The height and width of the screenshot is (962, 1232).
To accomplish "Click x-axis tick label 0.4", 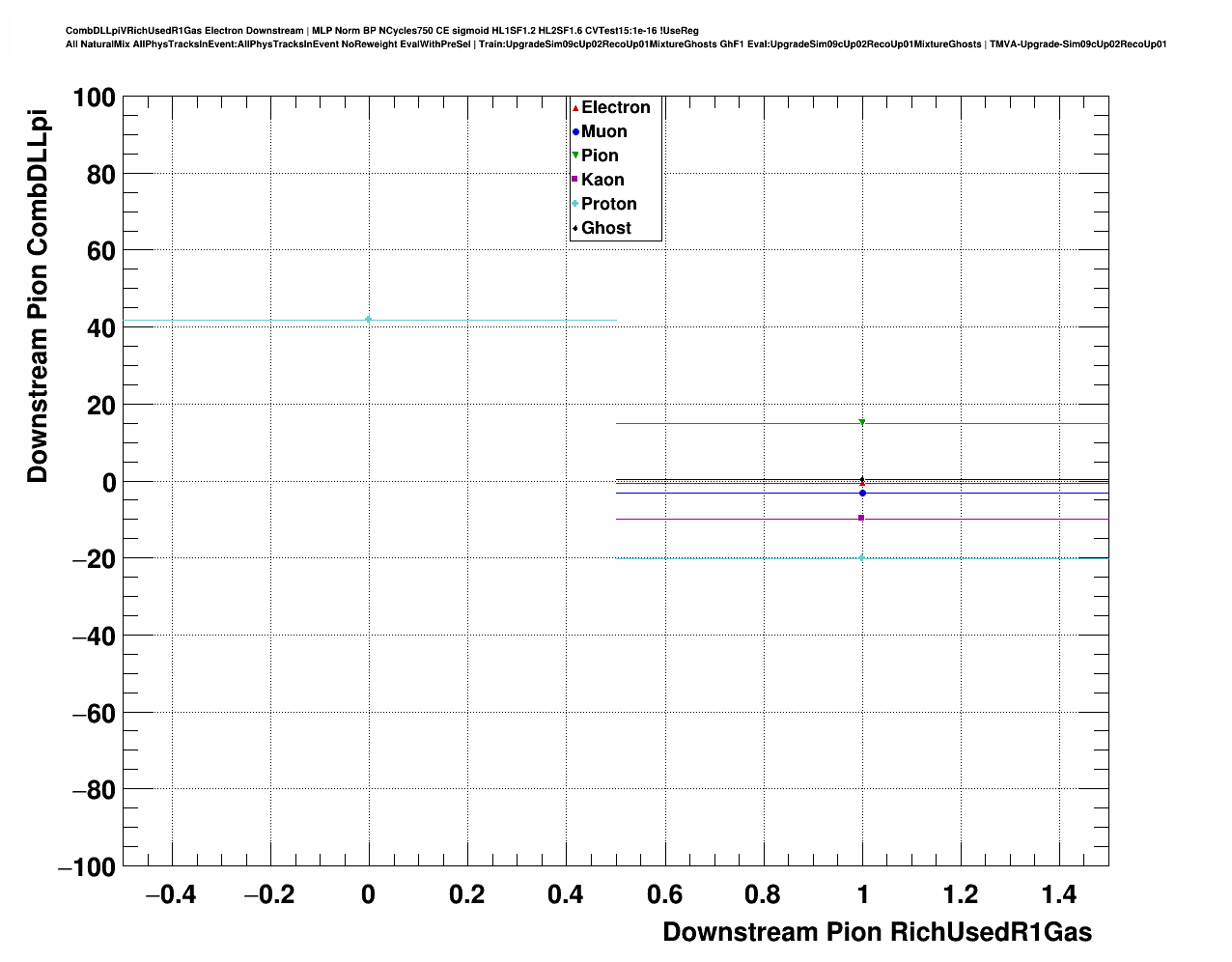I will coord(566,895).
